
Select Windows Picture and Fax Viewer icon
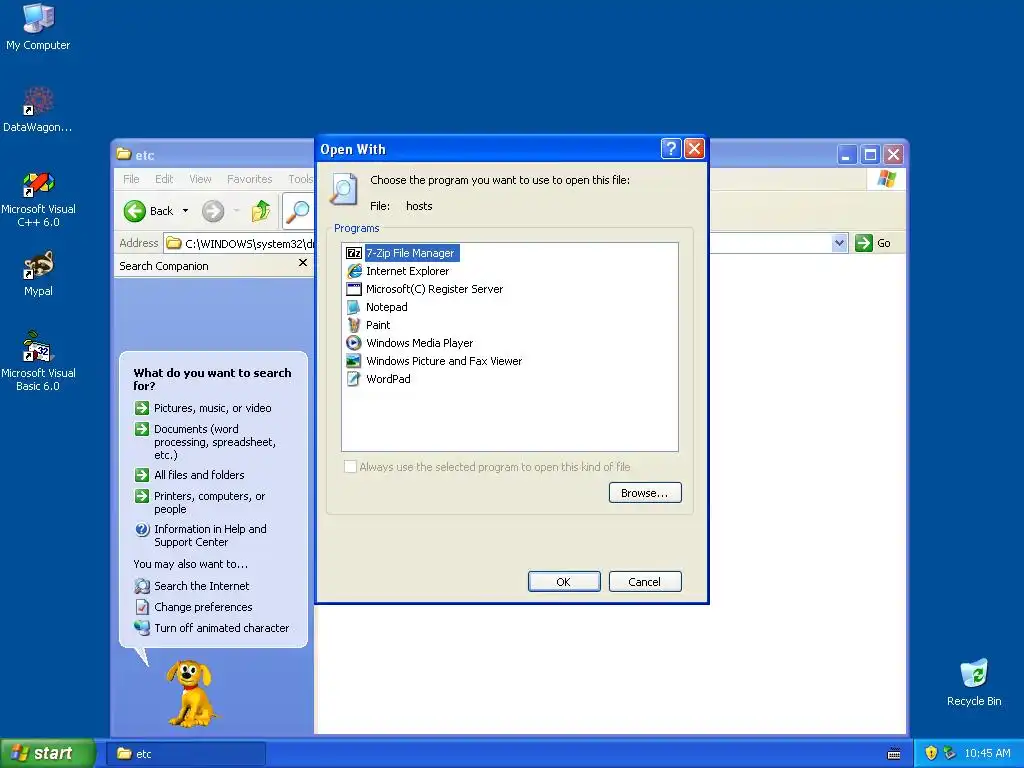coord(354,360)
